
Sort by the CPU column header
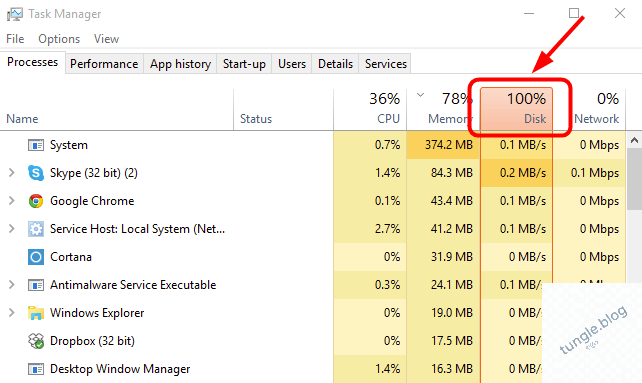pyautogui.click(x=370, y=110)
